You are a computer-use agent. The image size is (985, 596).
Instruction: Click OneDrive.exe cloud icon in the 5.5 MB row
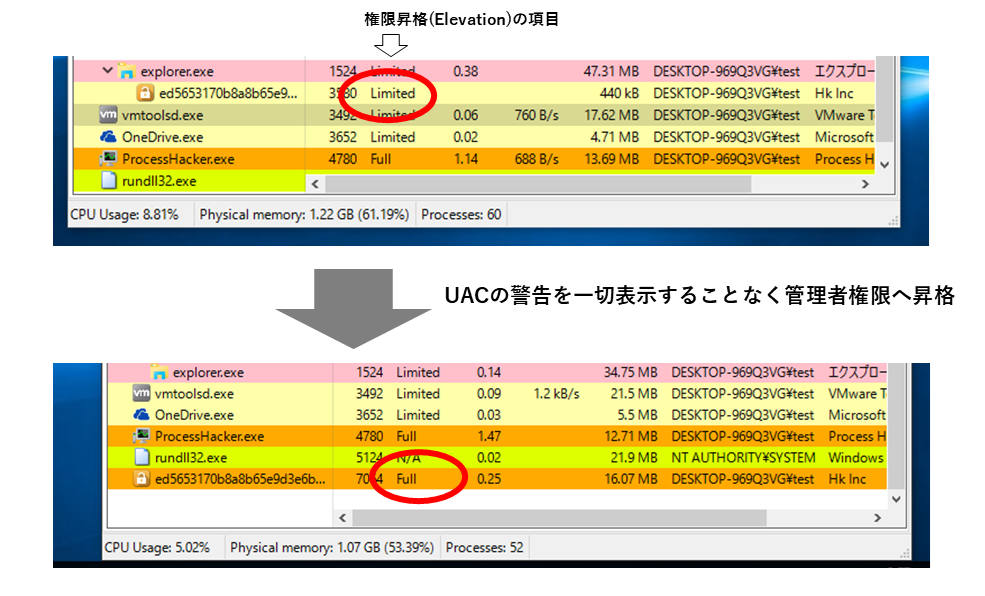(x=141, y=415)
